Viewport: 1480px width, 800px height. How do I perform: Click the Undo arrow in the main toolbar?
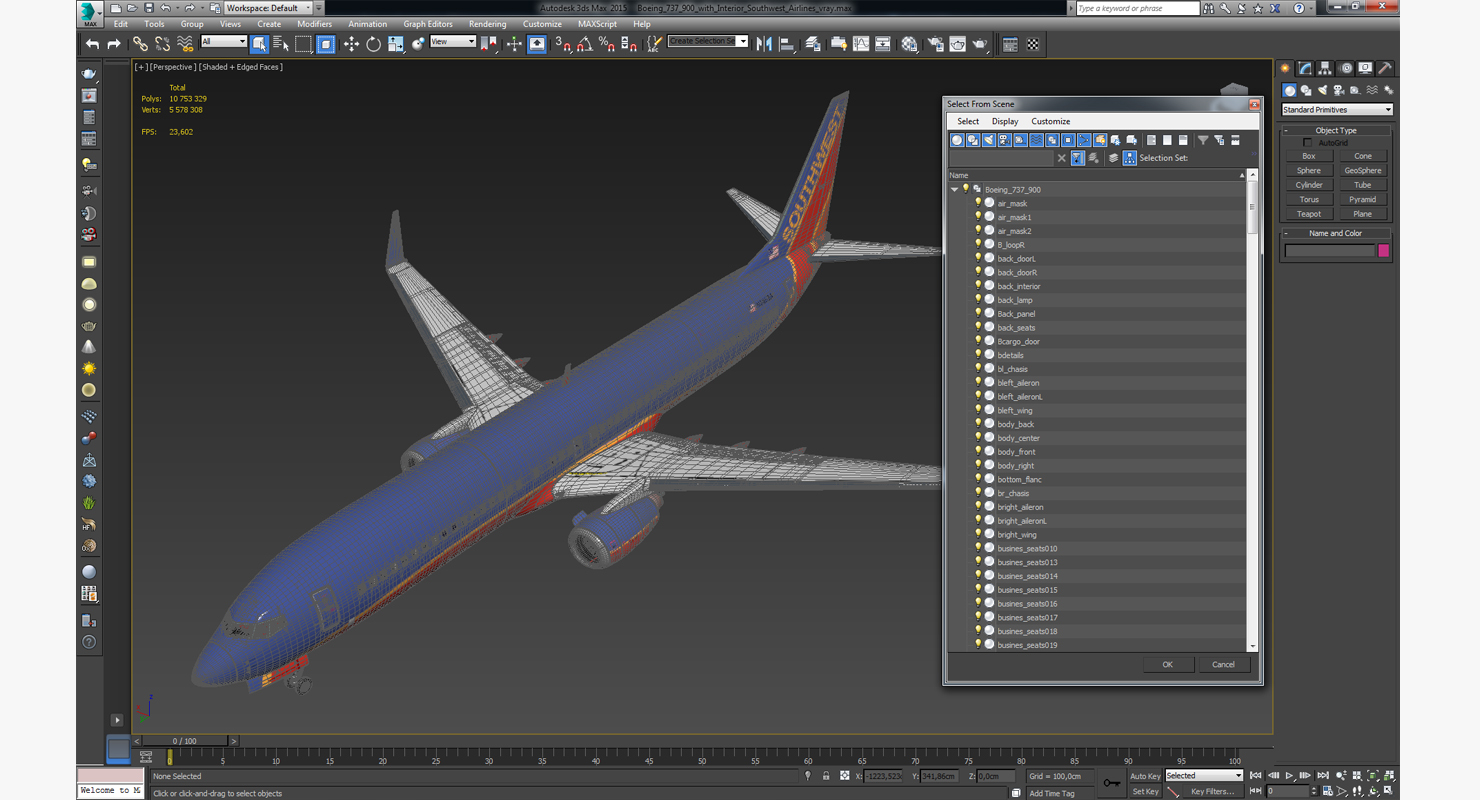[93, 44]
